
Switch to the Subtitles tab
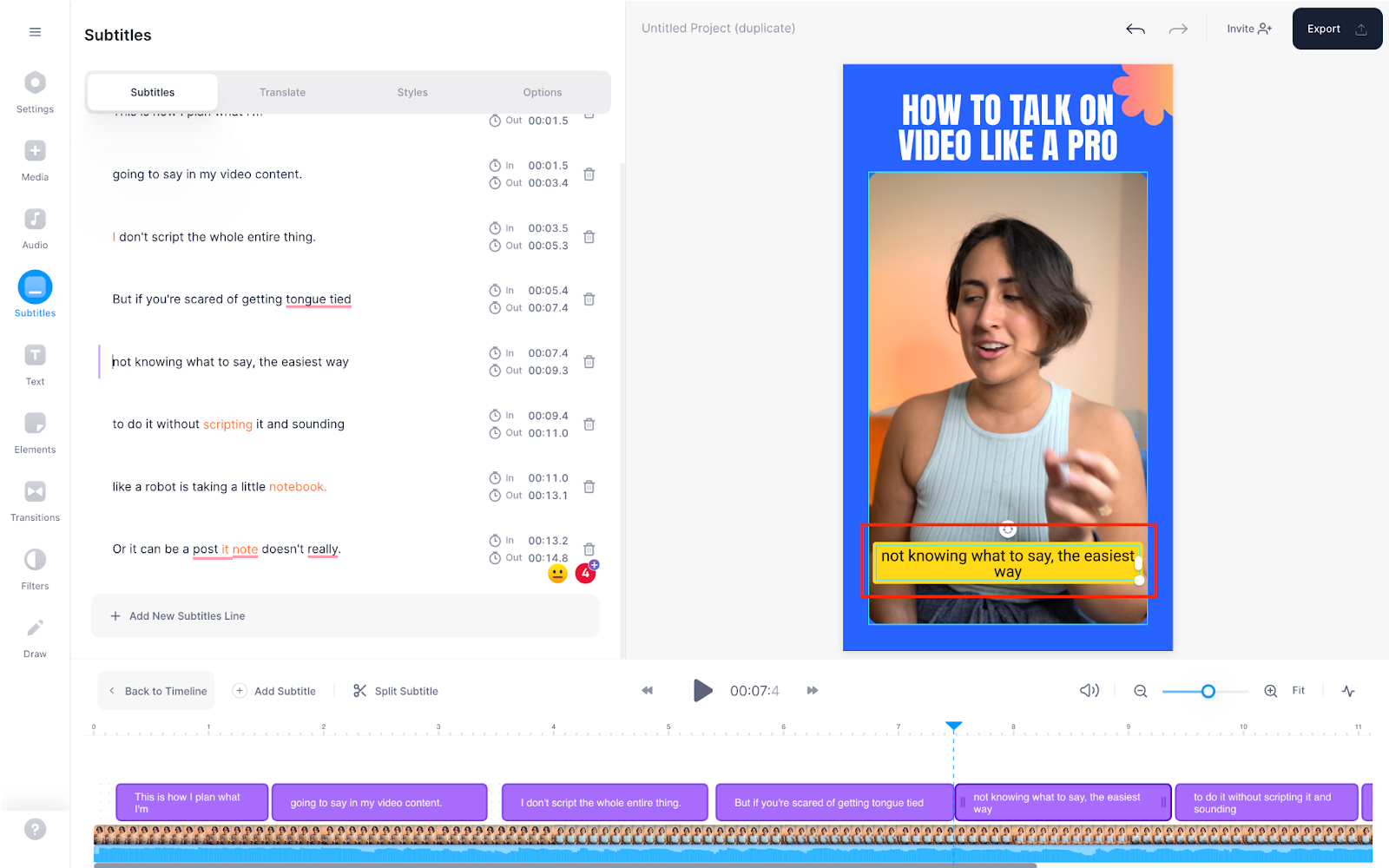[x=153, y=92]
